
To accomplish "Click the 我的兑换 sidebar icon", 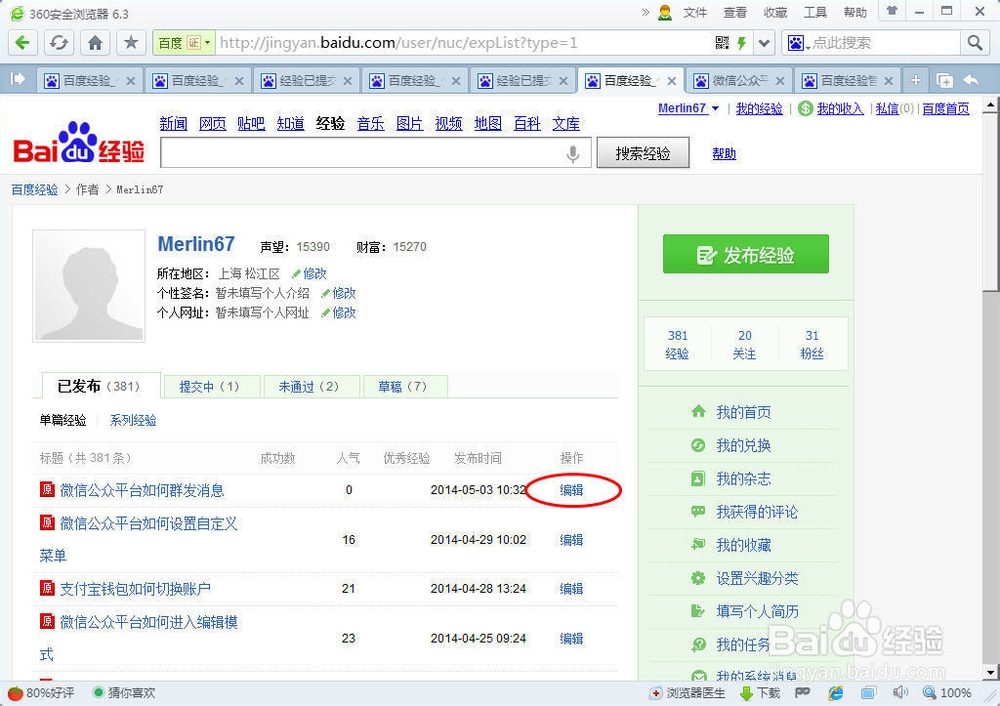I will click(698, 445).
